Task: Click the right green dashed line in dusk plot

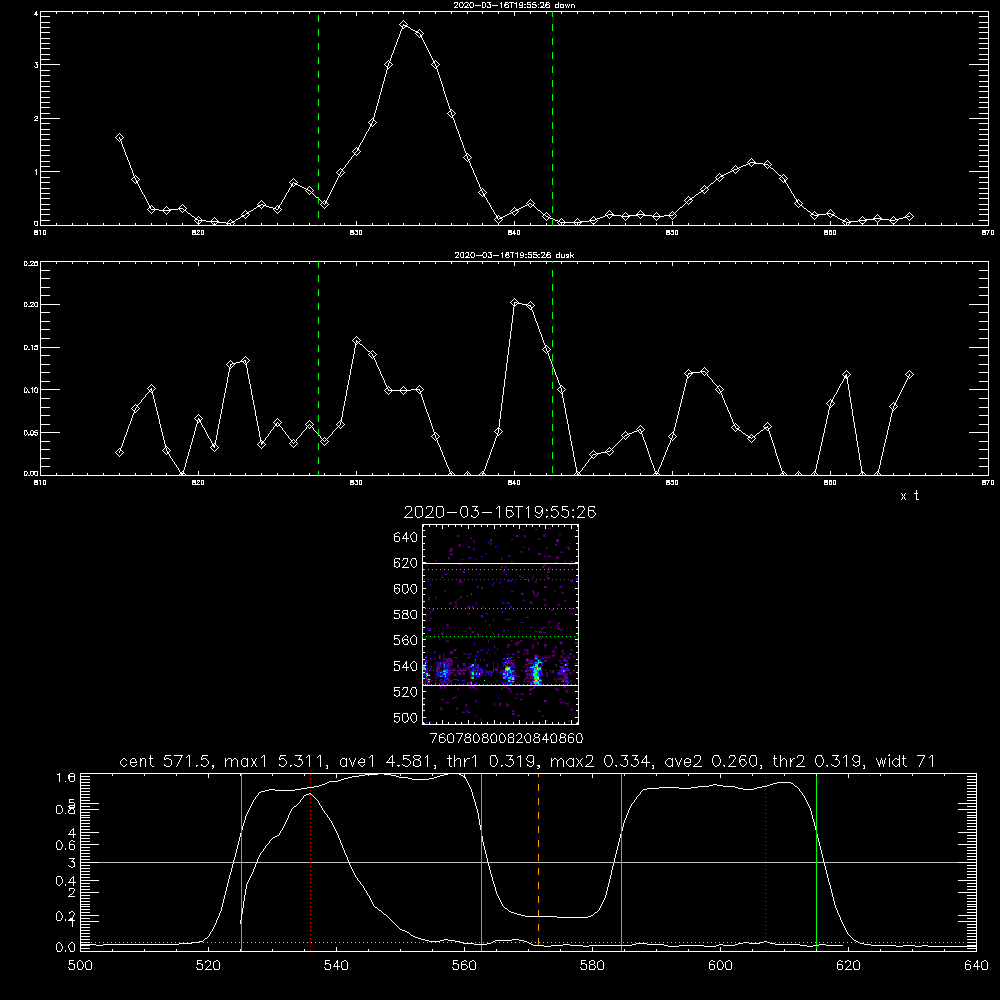Action: click(552, 368)
